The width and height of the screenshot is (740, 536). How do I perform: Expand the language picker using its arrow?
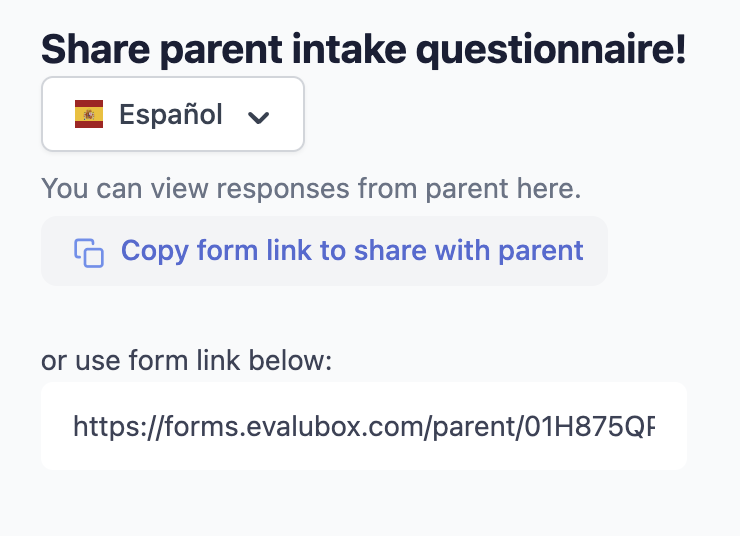[258, 116]
